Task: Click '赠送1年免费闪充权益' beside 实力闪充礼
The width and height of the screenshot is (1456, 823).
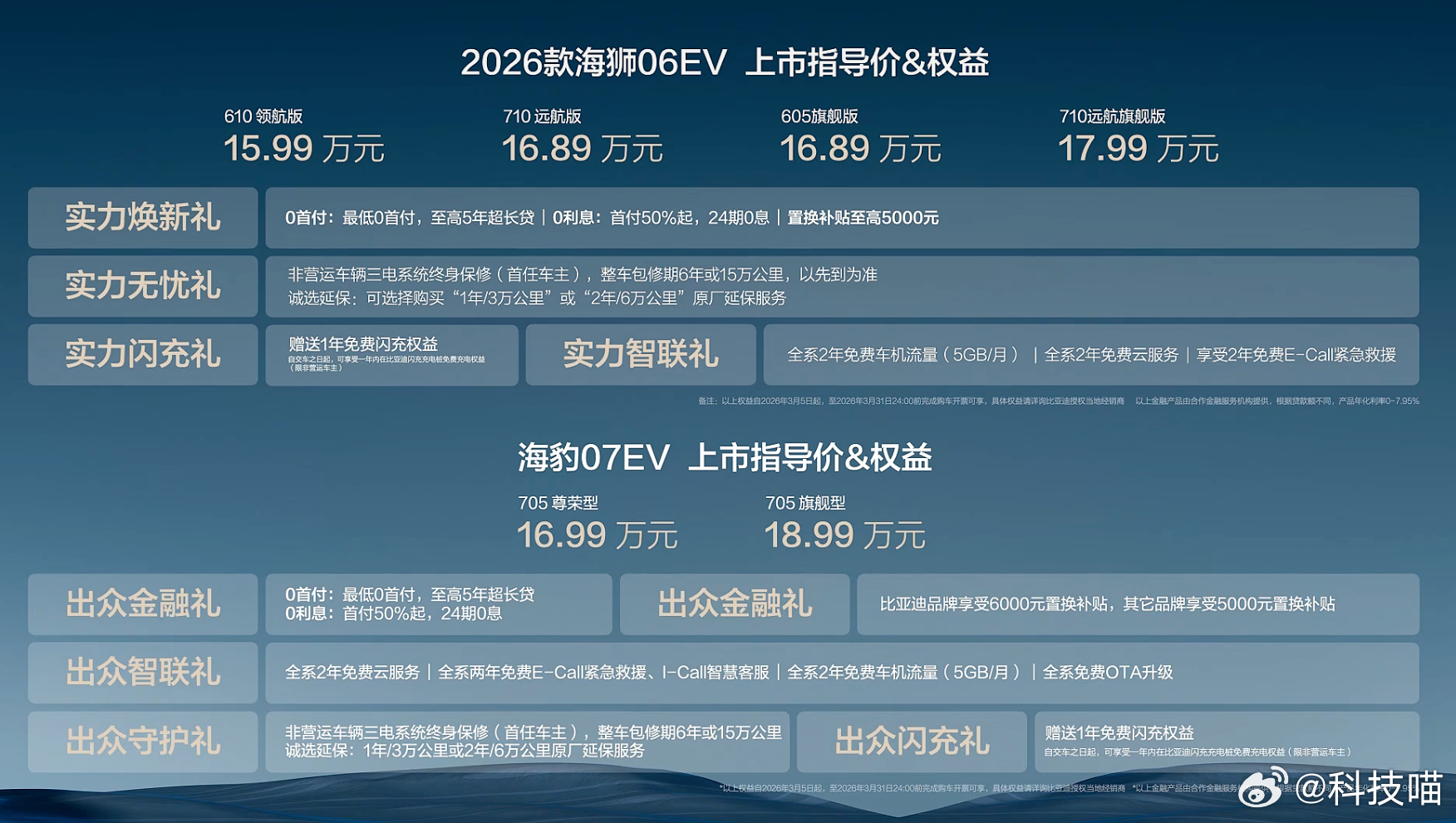Action: [x=363, y=344]
